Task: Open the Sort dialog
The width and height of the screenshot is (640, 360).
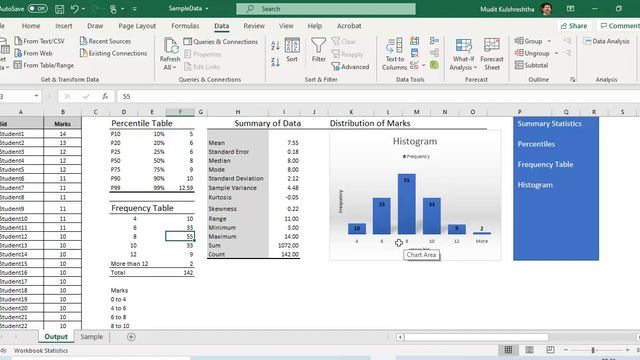Action: [292, 50]
